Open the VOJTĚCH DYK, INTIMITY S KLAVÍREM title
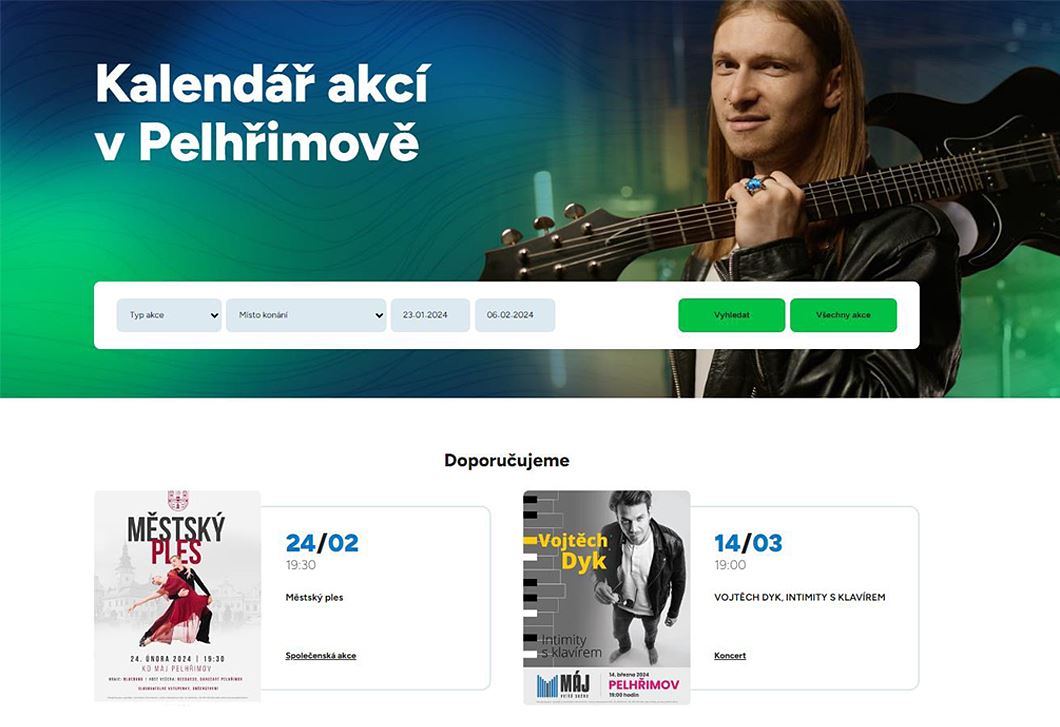 pos(800,597)
